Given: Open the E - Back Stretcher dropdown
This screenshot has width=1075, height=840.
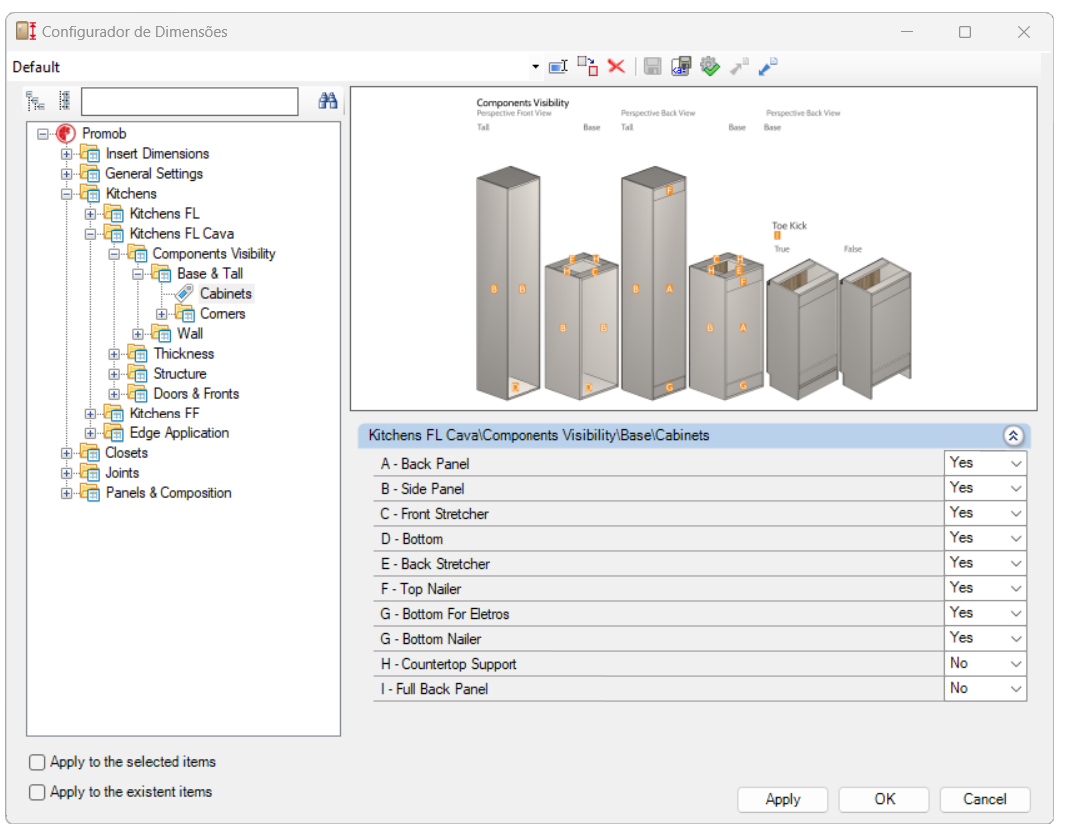Looking at the screenshot, I should tap(985, 564).
